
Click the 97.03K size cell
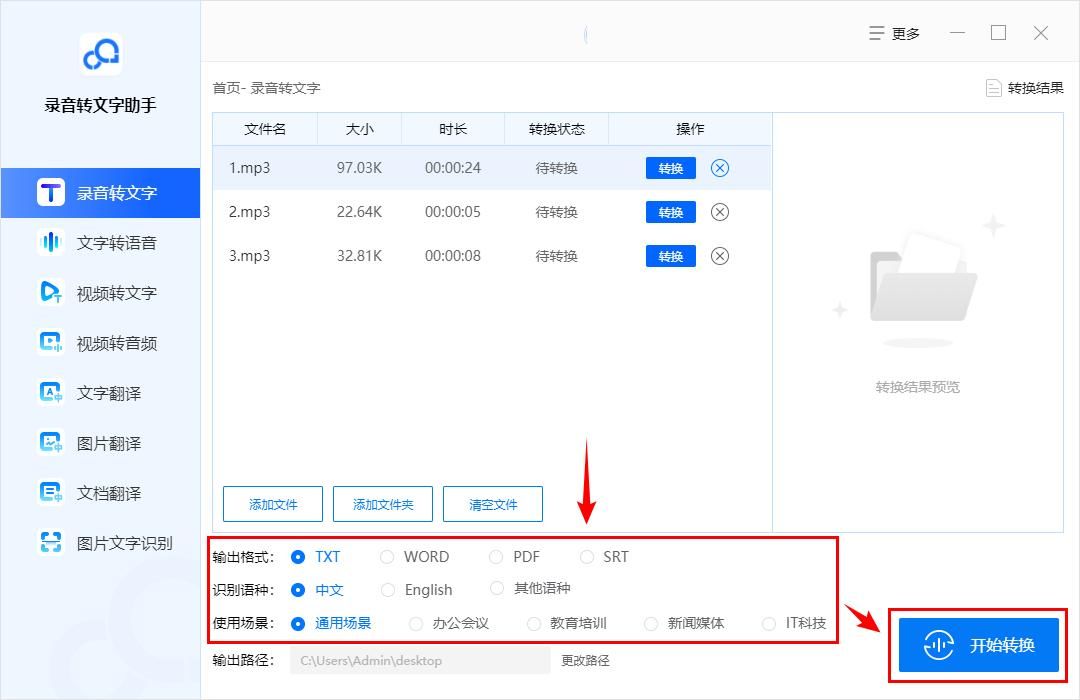(359, 168)
